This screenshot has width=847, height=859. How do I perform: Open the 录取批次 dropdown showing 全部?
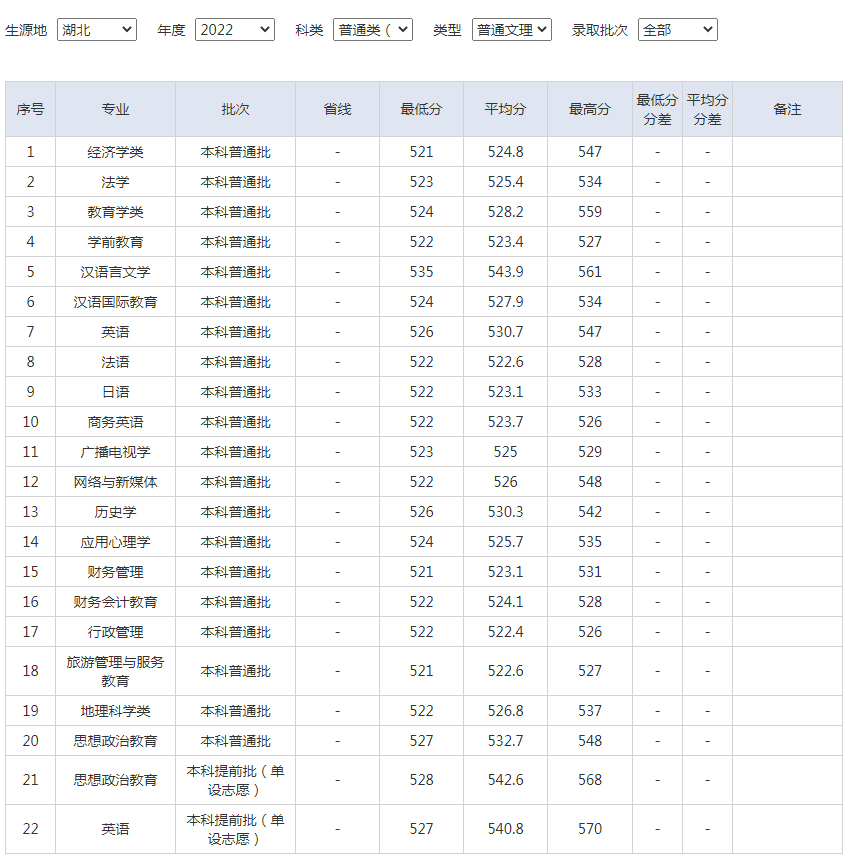click(678, 30)
